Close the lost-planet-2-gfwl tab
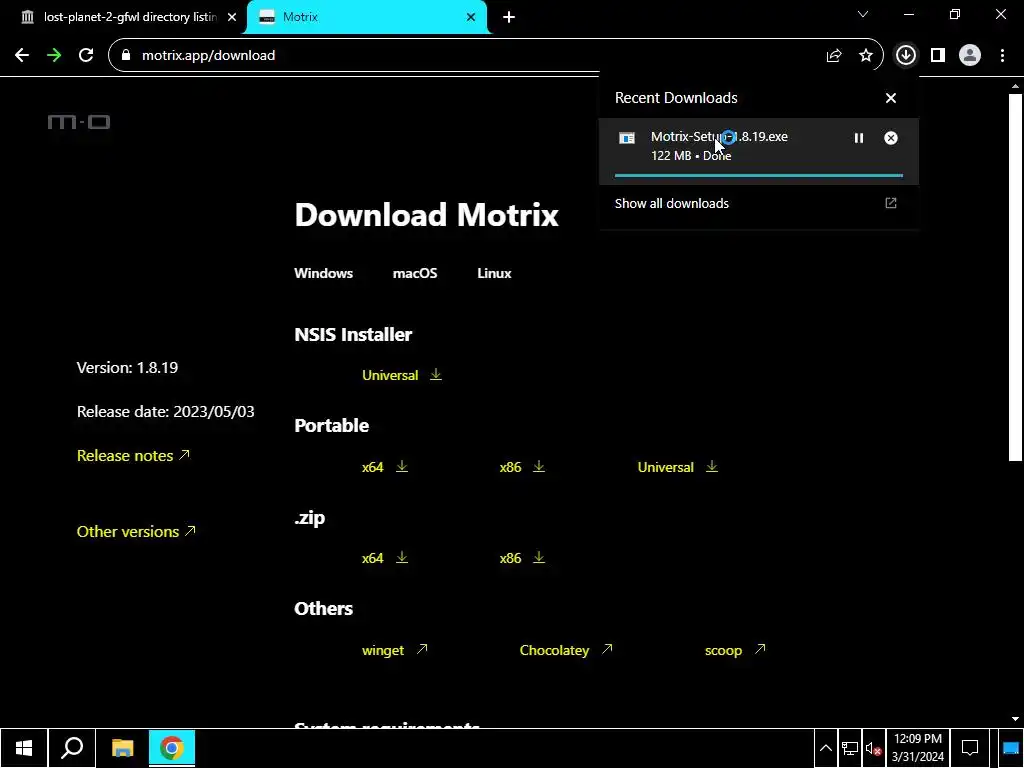 232,17
